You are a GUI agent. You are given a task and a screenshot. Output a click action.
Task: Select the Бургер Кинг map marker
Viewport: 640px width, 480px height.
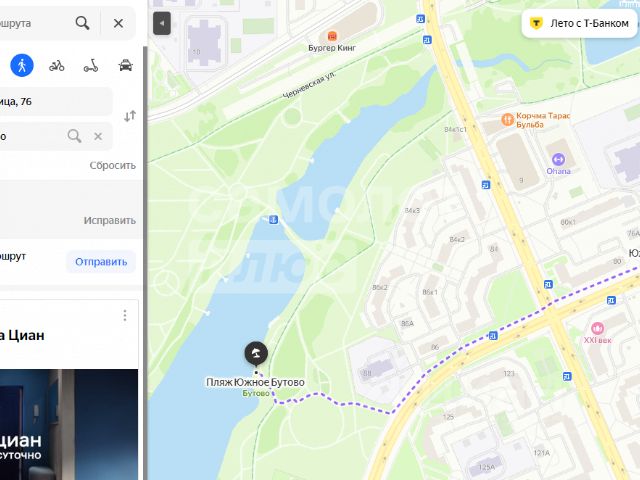pyautogui.click(x=333, y=36)
